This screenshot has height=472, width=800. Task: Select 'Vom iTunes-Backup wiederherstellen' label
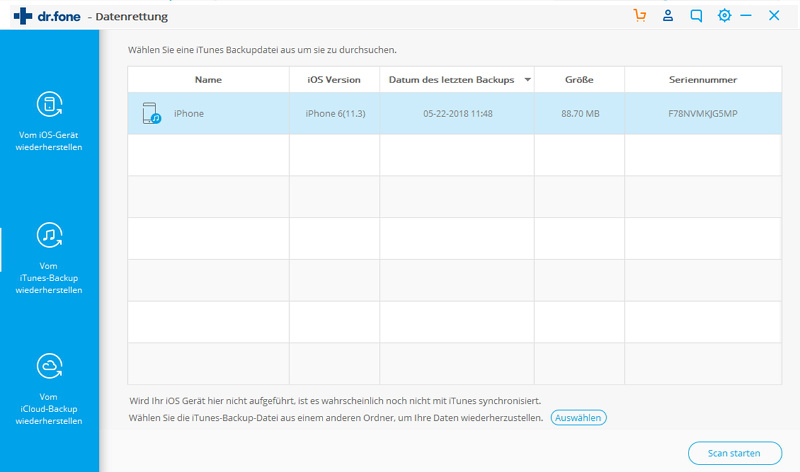tap(49, 278)
